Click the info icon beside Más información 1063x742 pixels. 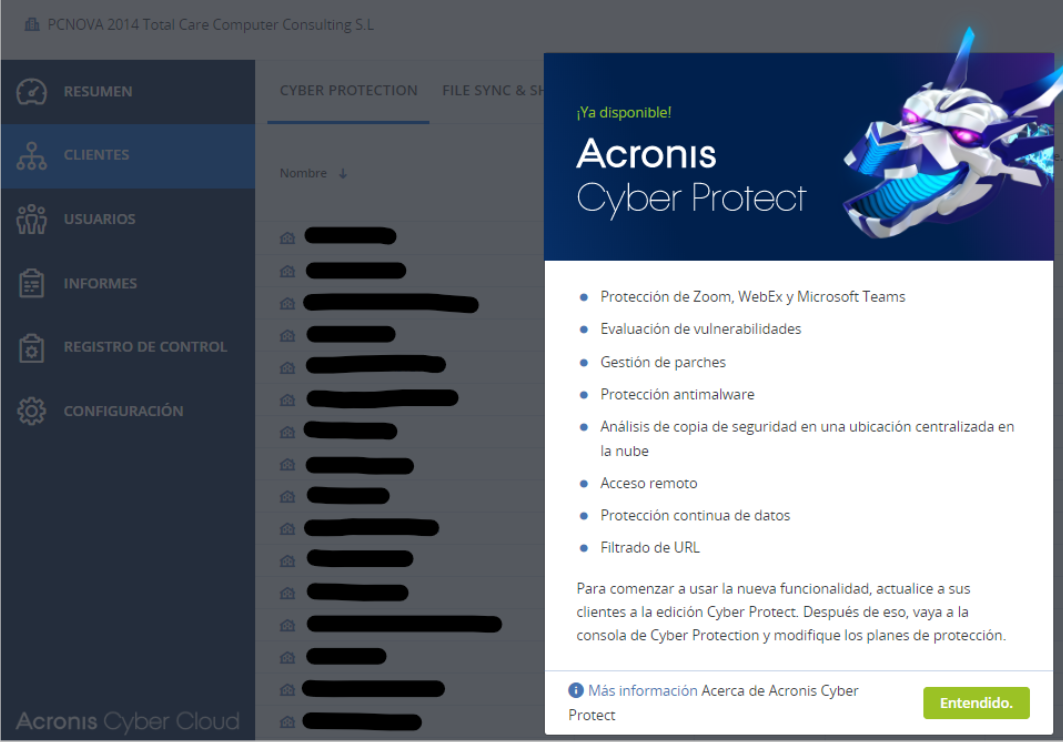click(x=576, y=690)
